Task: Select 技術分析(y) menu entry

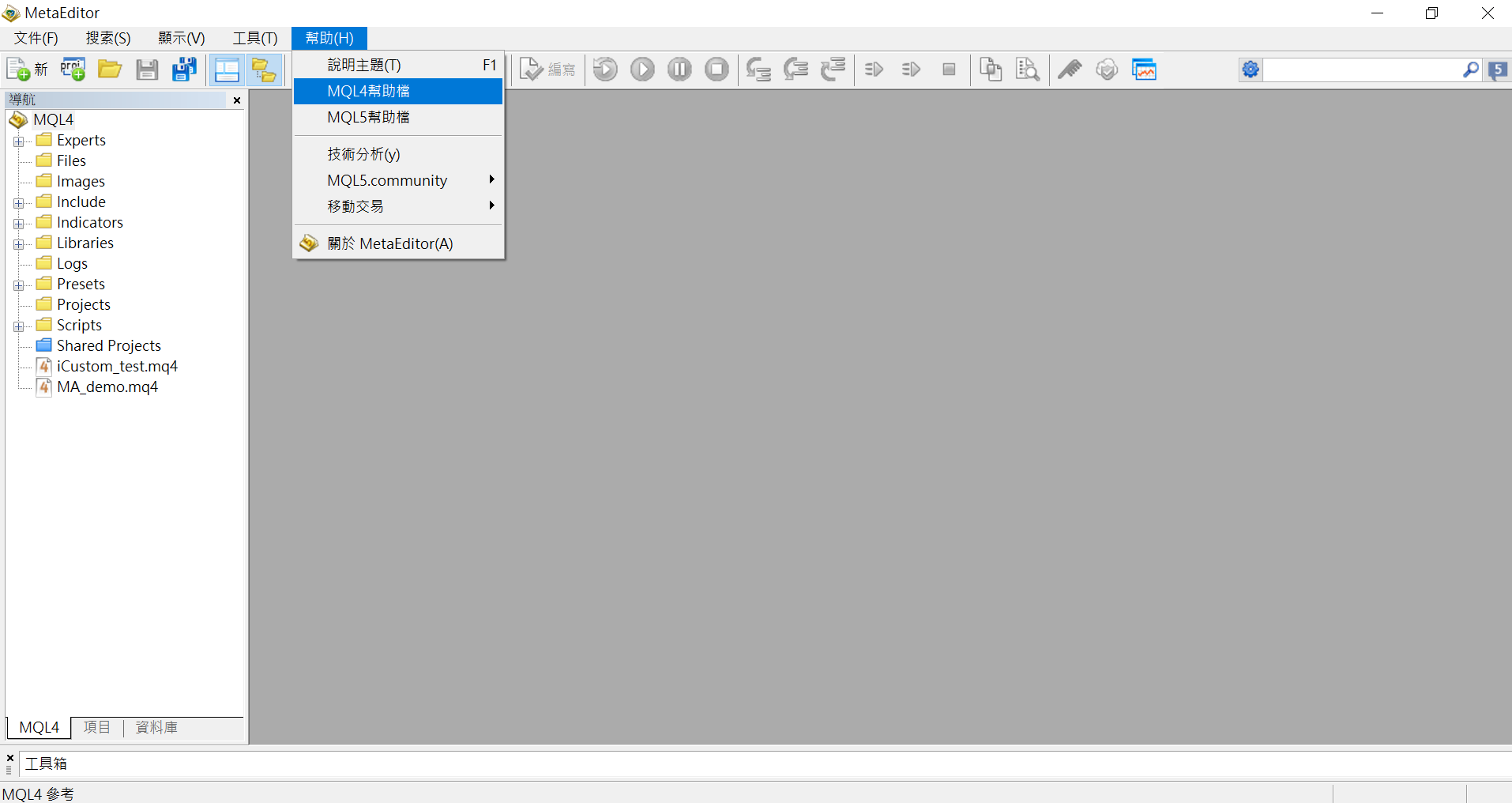Action: [398, 153]
